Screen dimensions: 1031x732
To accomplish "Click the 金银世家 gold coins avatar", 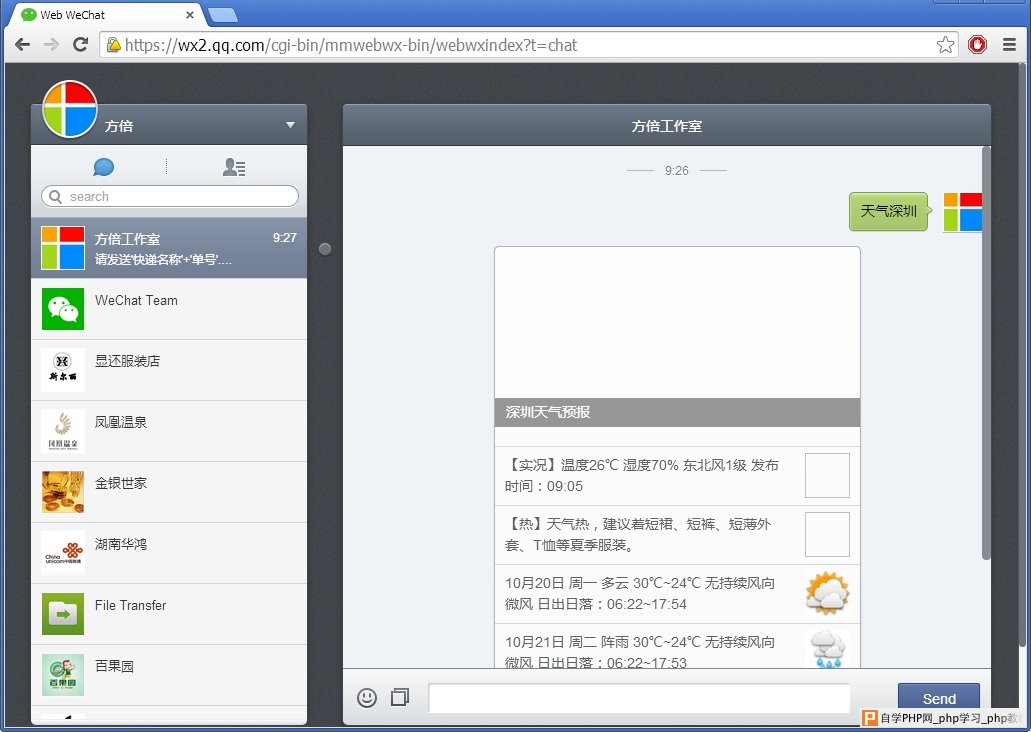I will click(x=62, y=492).
